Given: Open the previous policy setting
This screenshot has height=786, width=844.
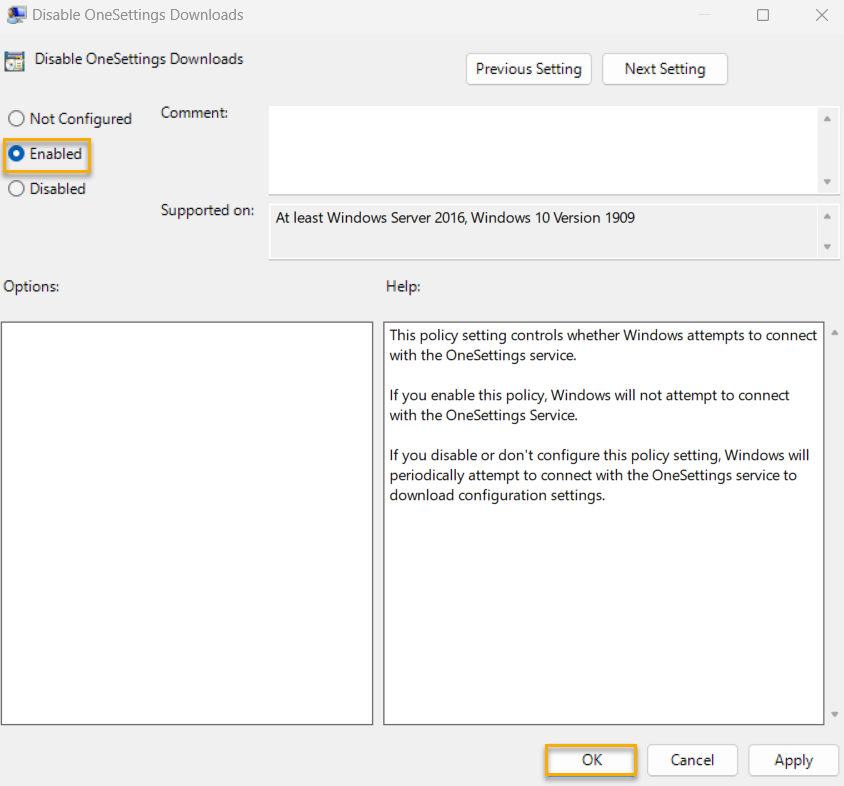Looking at the screenshot, I should [x=528, y=69].
